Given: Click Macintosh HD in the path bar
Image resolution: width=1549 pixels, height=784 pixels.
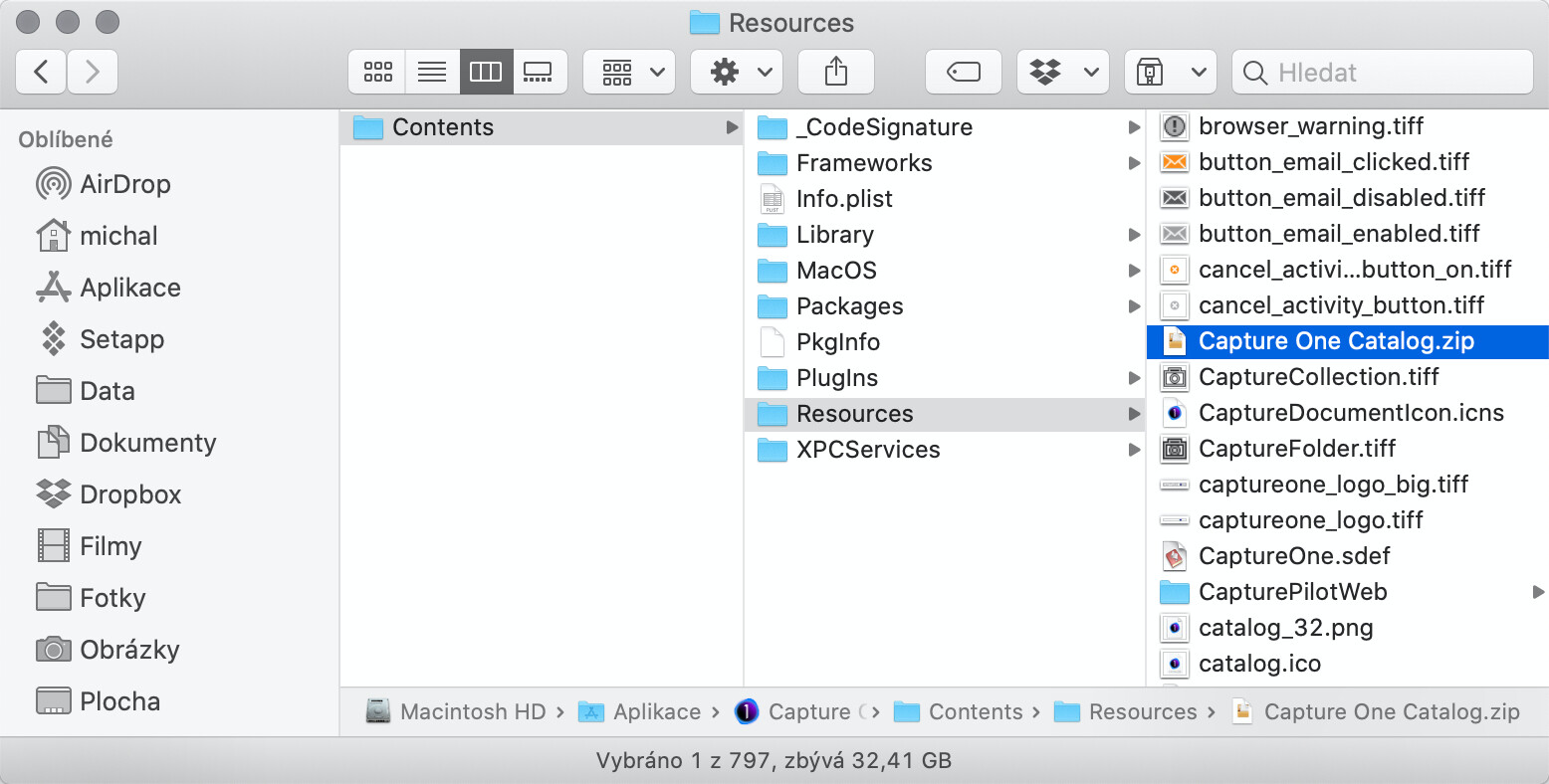Looking at the screenshot, I should coord(456,712).
